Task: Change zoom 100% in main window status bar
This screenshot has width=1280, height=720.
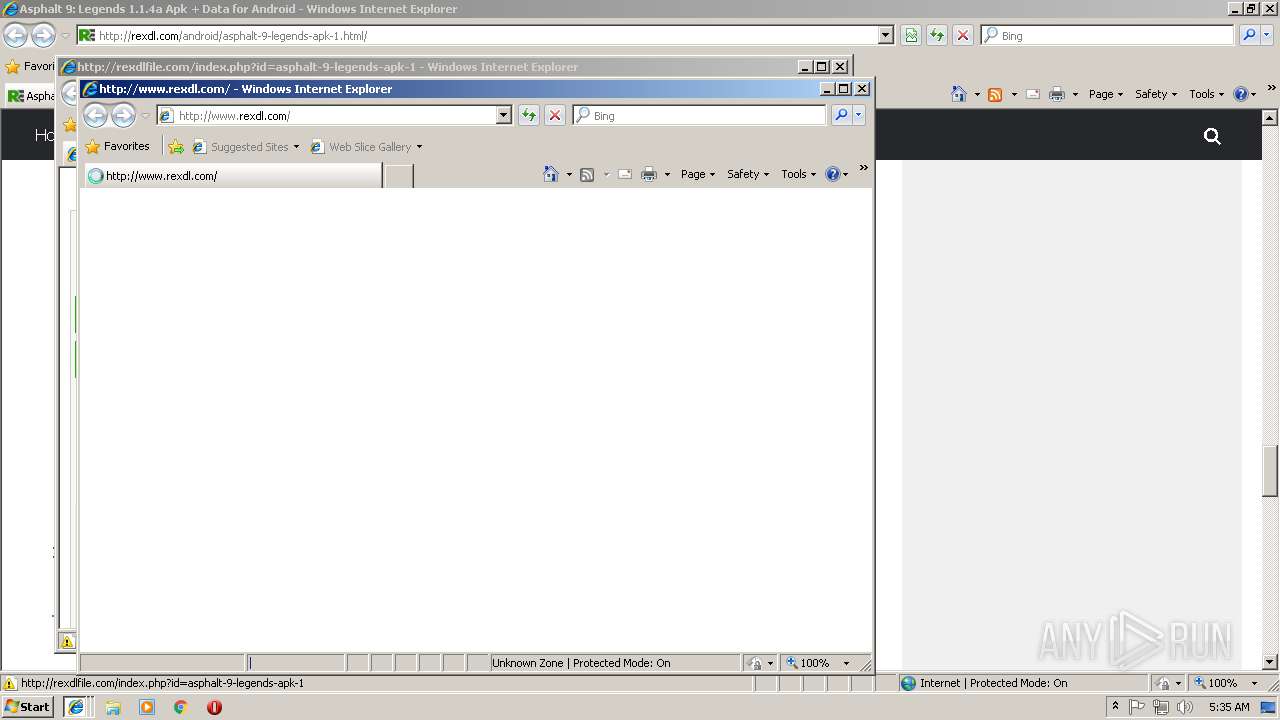Action: pyautogui.click(x=1225, y=683)
